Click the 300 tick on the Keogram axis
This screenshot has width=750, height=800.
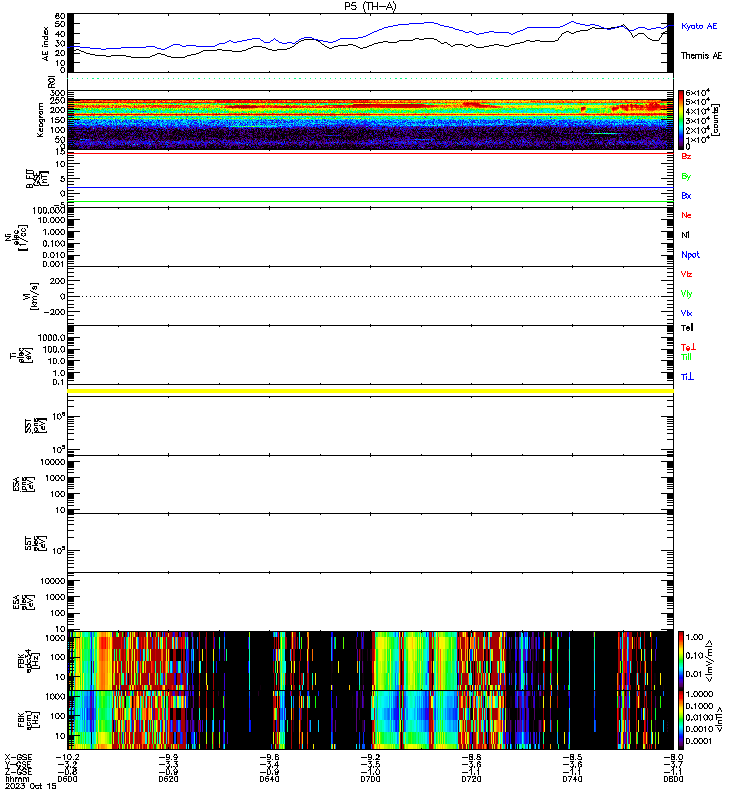pyautogui.click(x=58, y=93)
